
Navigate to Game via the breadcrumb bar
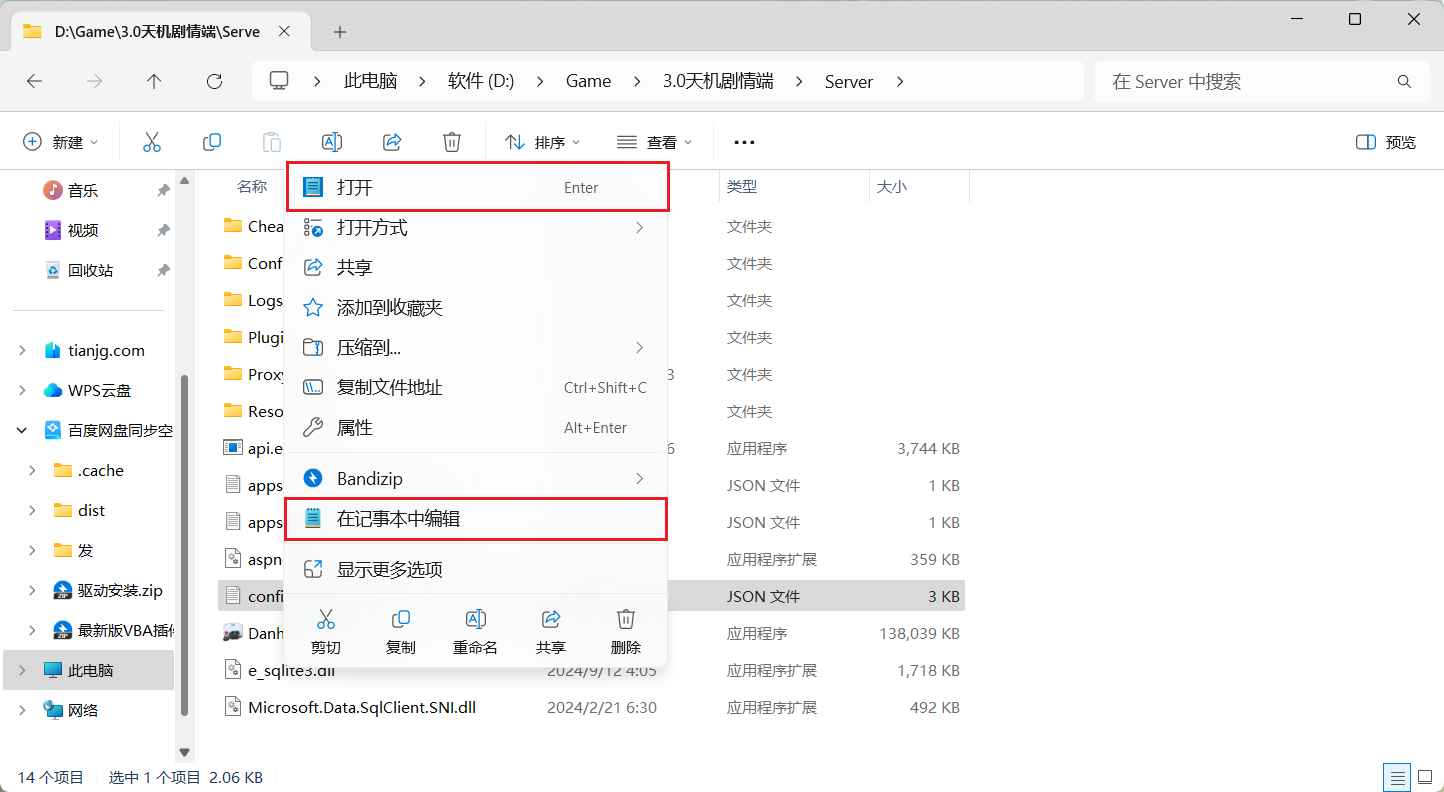coord(588,81)
